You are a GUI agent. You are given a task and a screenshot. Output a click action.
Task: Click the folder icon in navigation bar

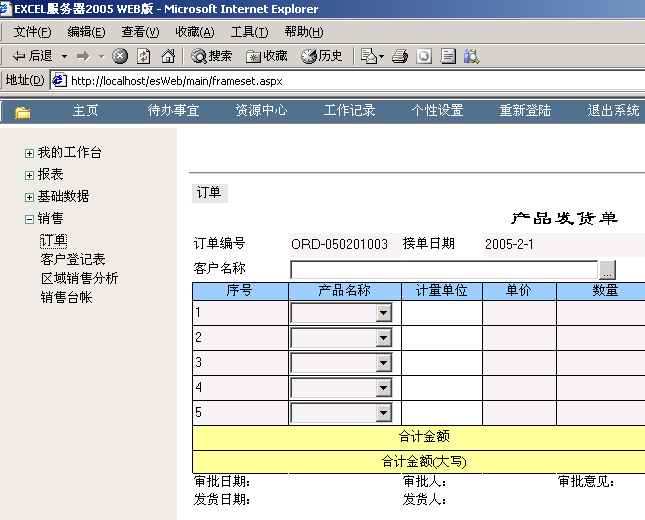22,111
